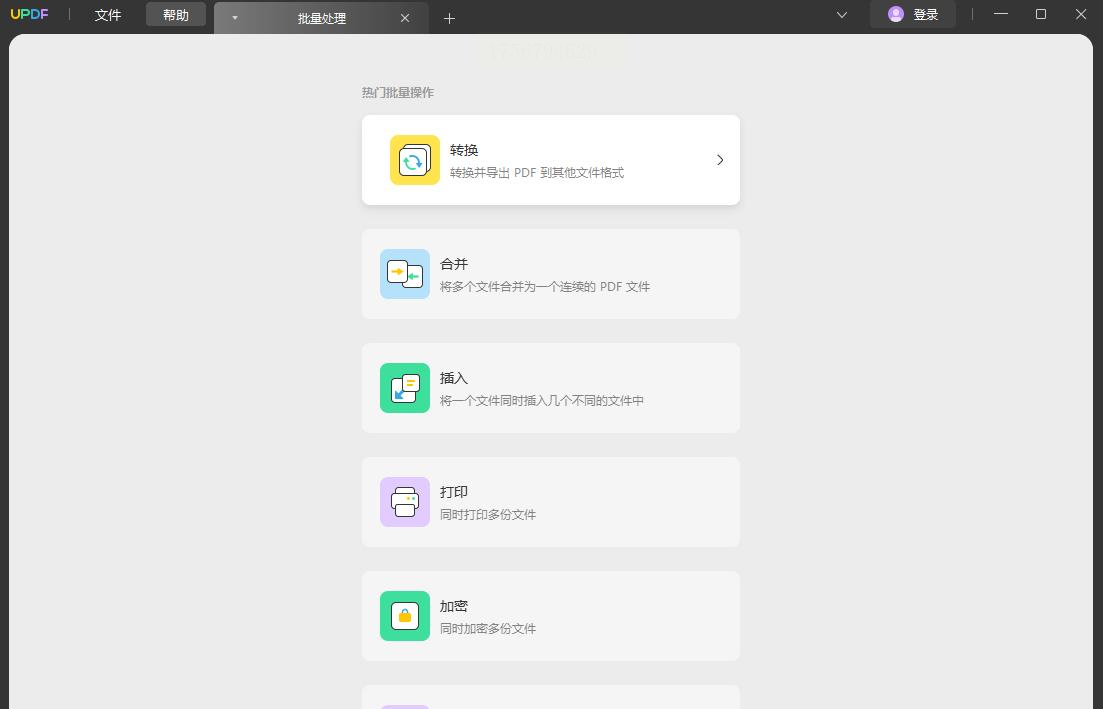1103x709 pixels.
Task: Click the Insert (插入) green icon
Action: 405,388
